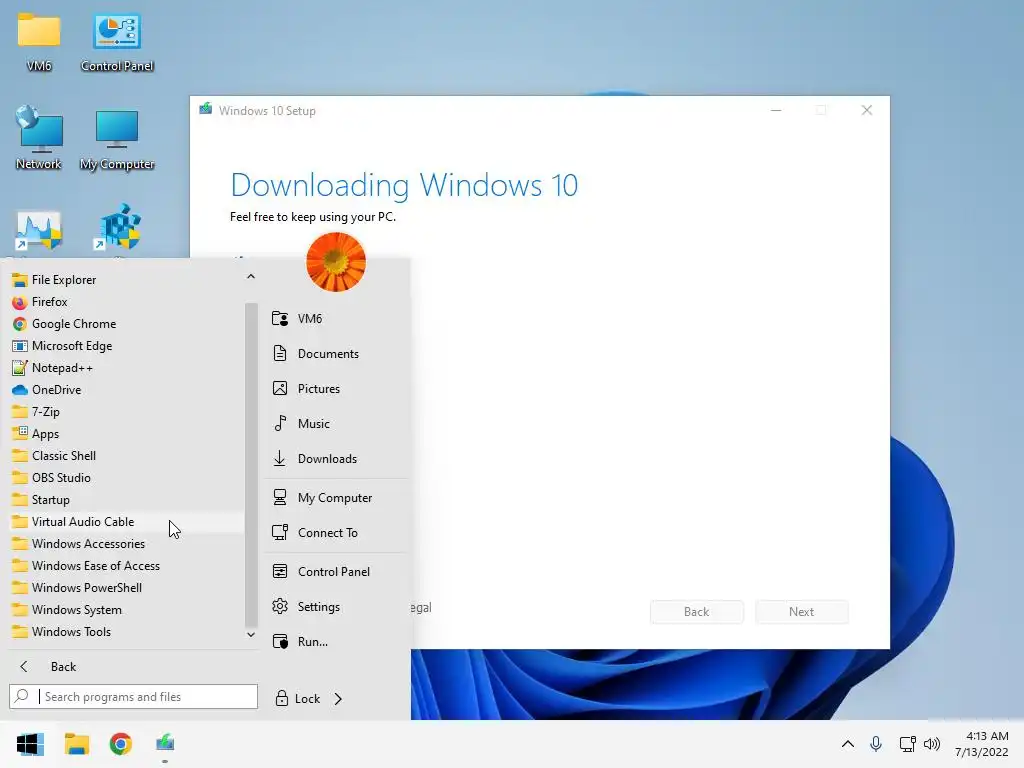Show hidden tray icons chevron

coord(848,744)
